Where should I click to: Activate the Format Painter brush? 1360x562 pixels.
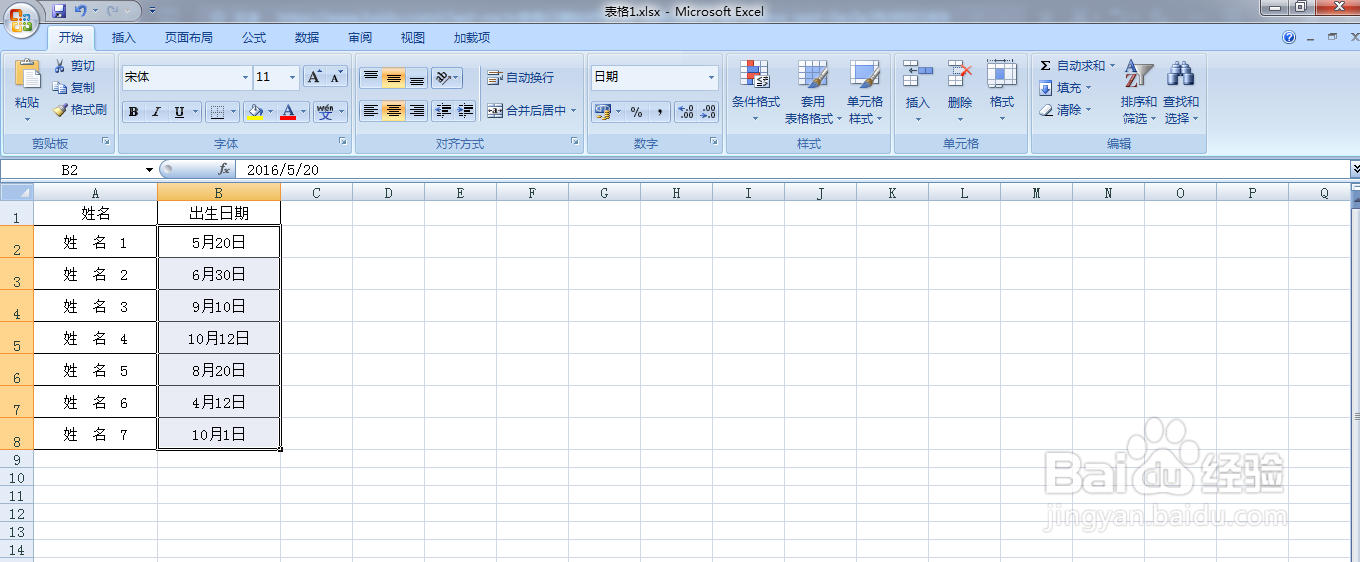click(60, 110)
